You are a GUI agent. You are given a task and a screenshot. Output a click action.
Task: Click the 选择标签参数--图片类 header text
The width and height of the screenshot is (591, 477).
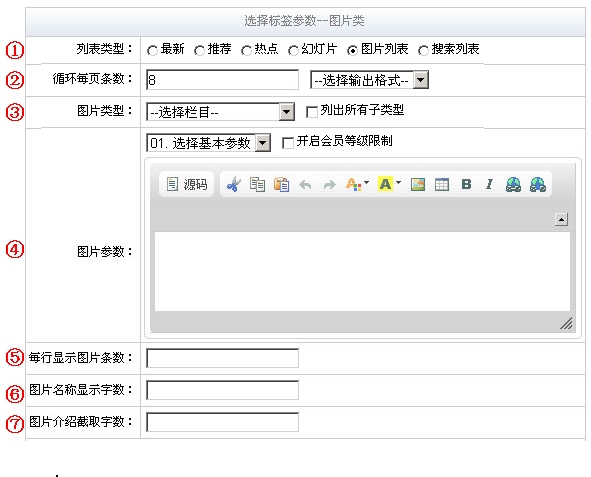coord(304,21)
